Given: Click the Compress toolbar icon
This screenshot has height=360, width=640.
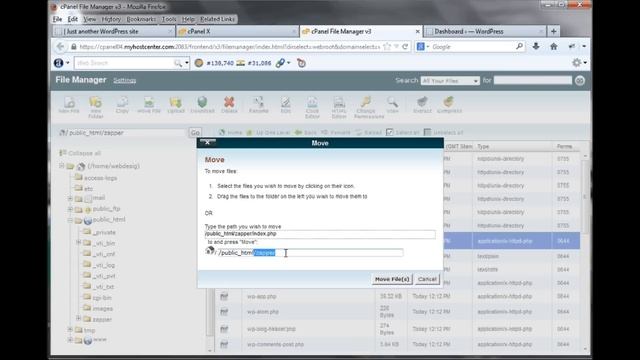Looking at the screenshot, I should coord(449,105).
